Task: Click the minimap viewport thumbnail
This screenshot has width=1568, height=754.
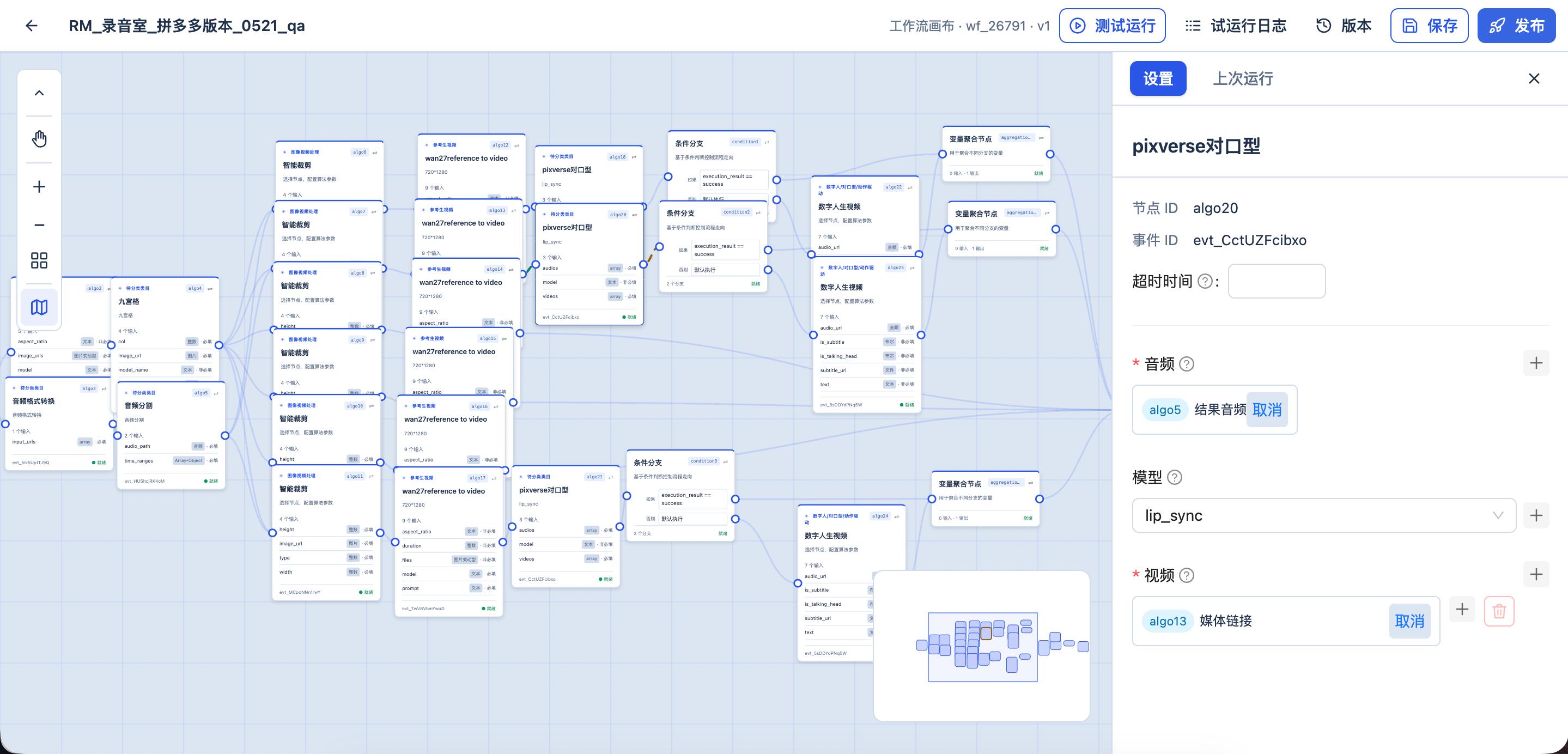Action: click(982, 647)
